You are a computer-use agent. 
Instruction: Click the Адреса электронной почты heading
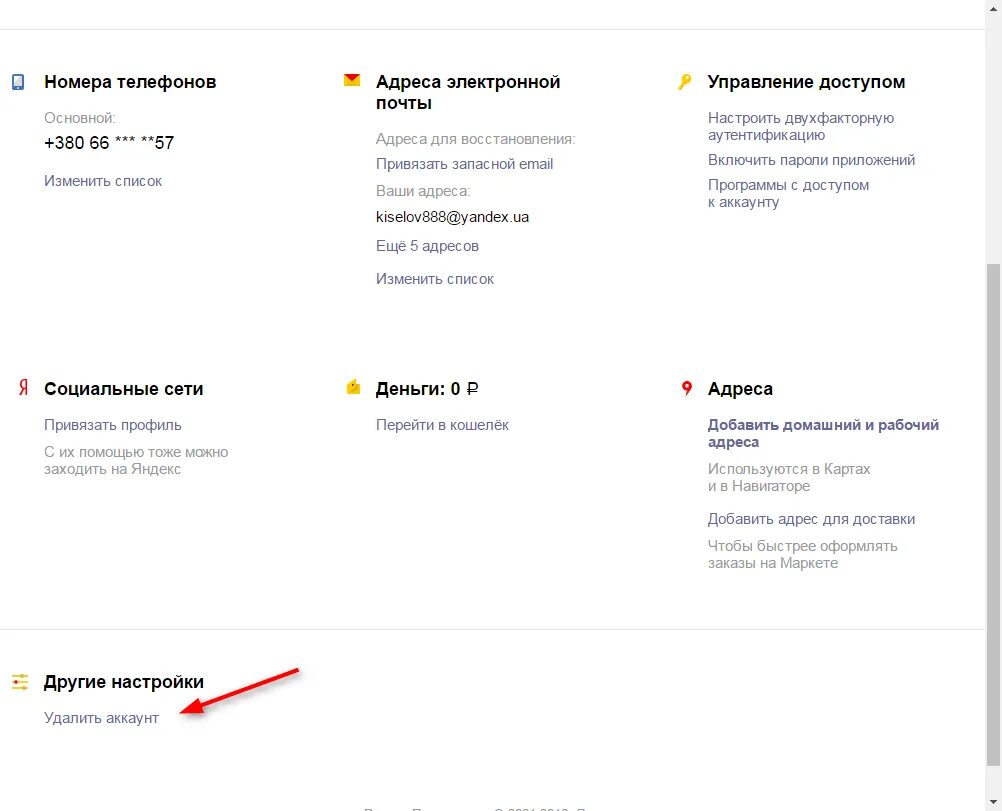point(468,92)
